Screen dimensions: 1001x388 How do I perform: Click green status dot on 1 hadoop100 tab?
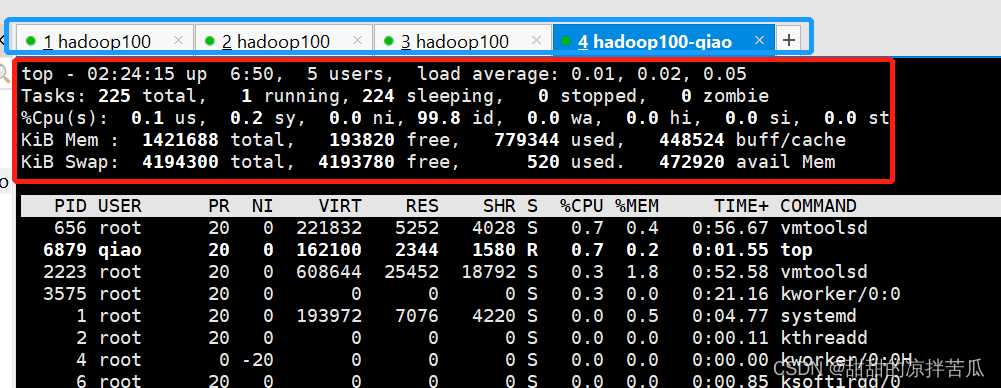pyautogui.click(x=31, y=41)
